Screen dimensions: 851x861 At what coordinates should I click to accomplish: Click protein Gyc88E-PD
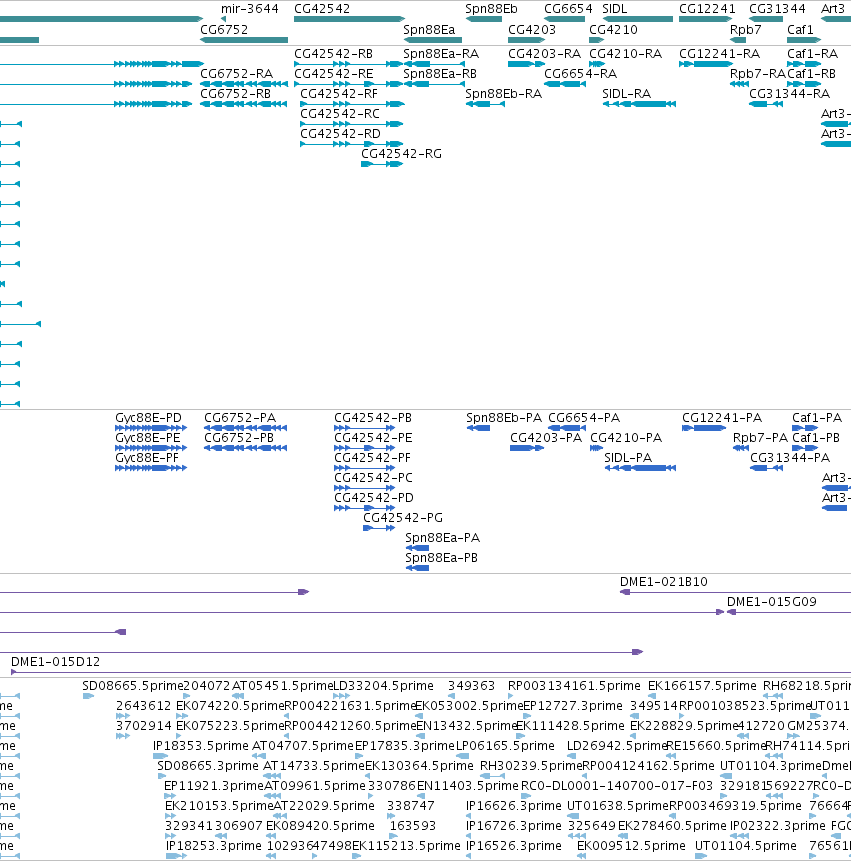(148, 418)
